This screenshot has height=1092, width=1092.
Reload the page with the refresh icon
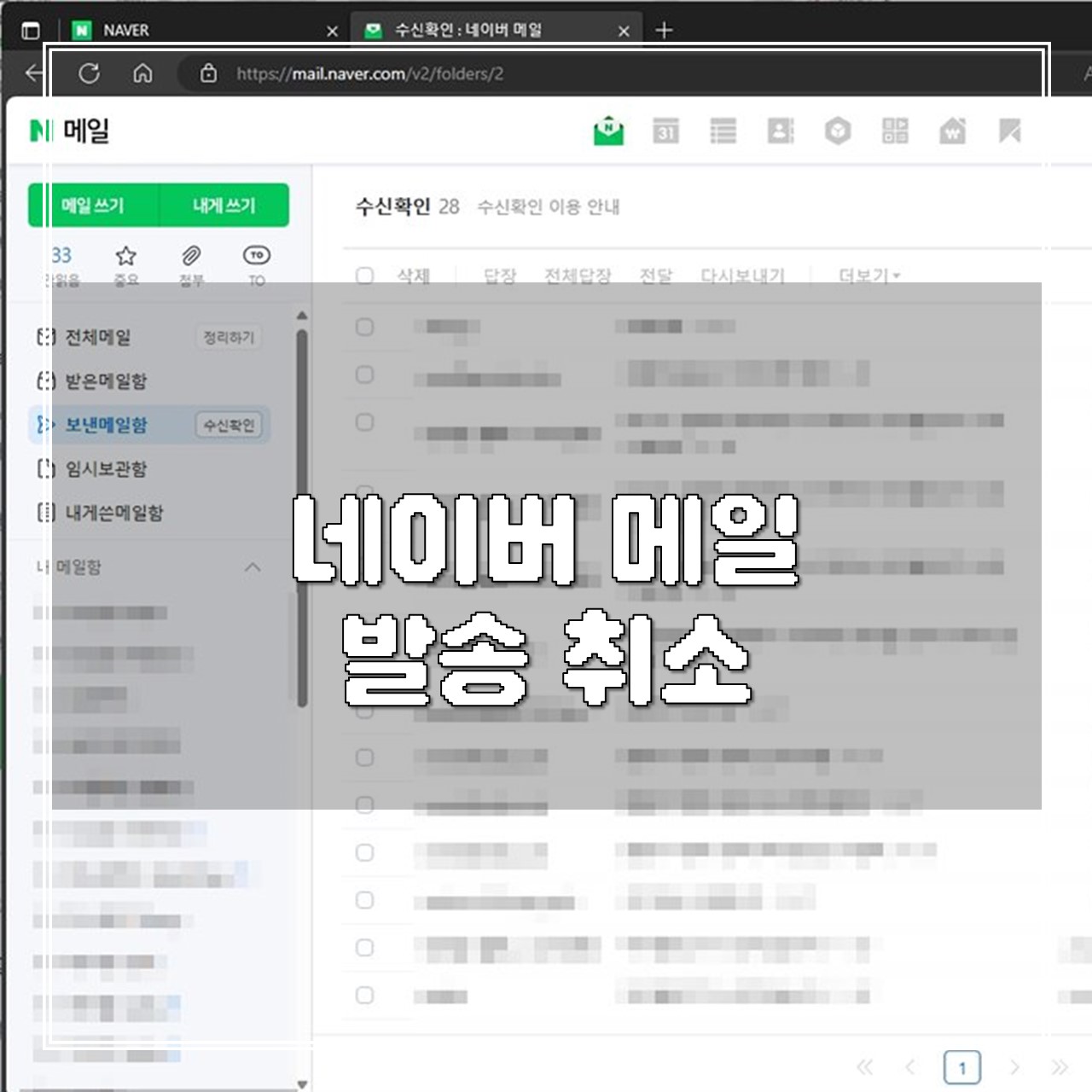coord(89,73)
